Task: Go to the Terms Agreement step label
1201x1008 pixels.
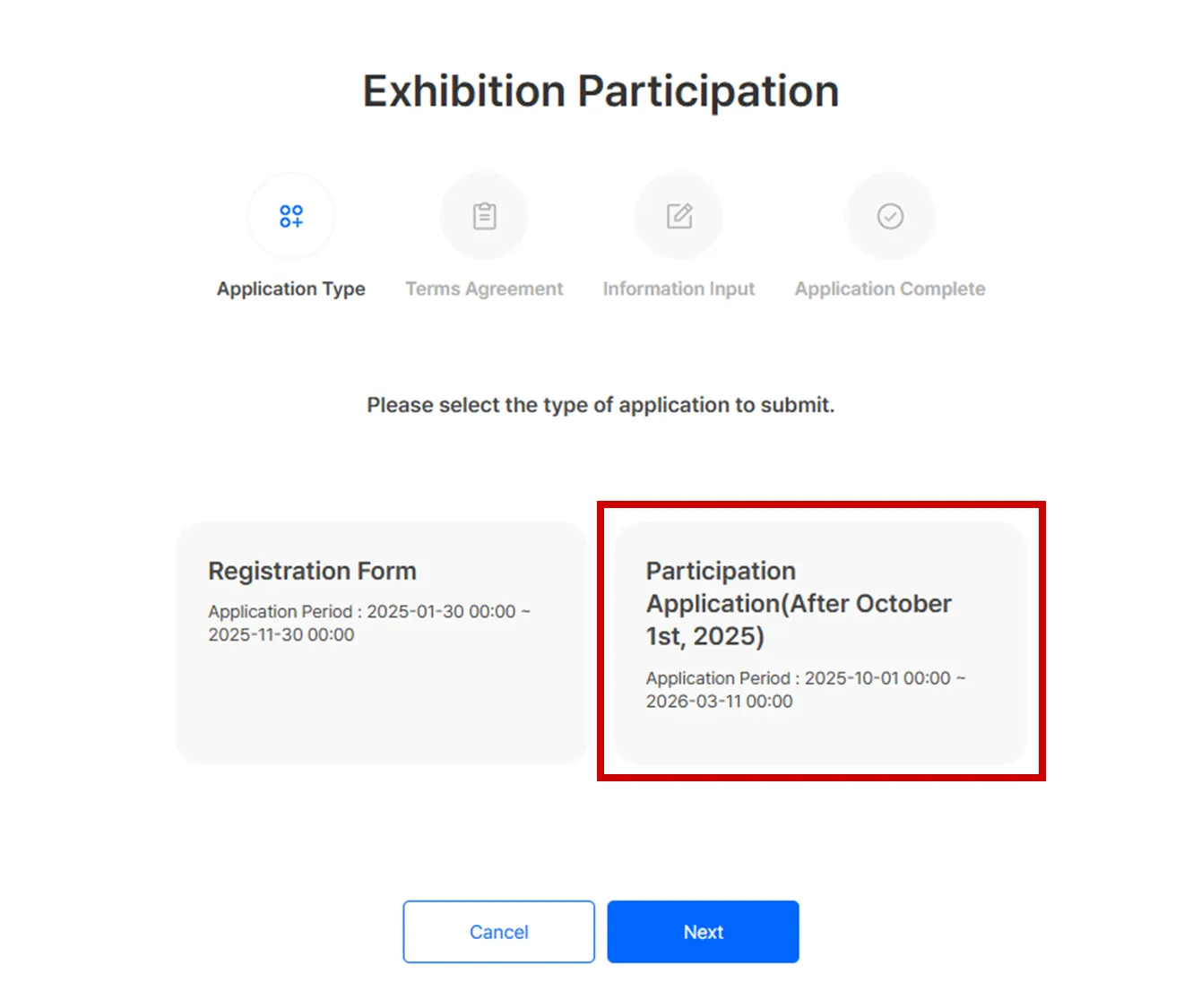Action: (x=484, y=289)
